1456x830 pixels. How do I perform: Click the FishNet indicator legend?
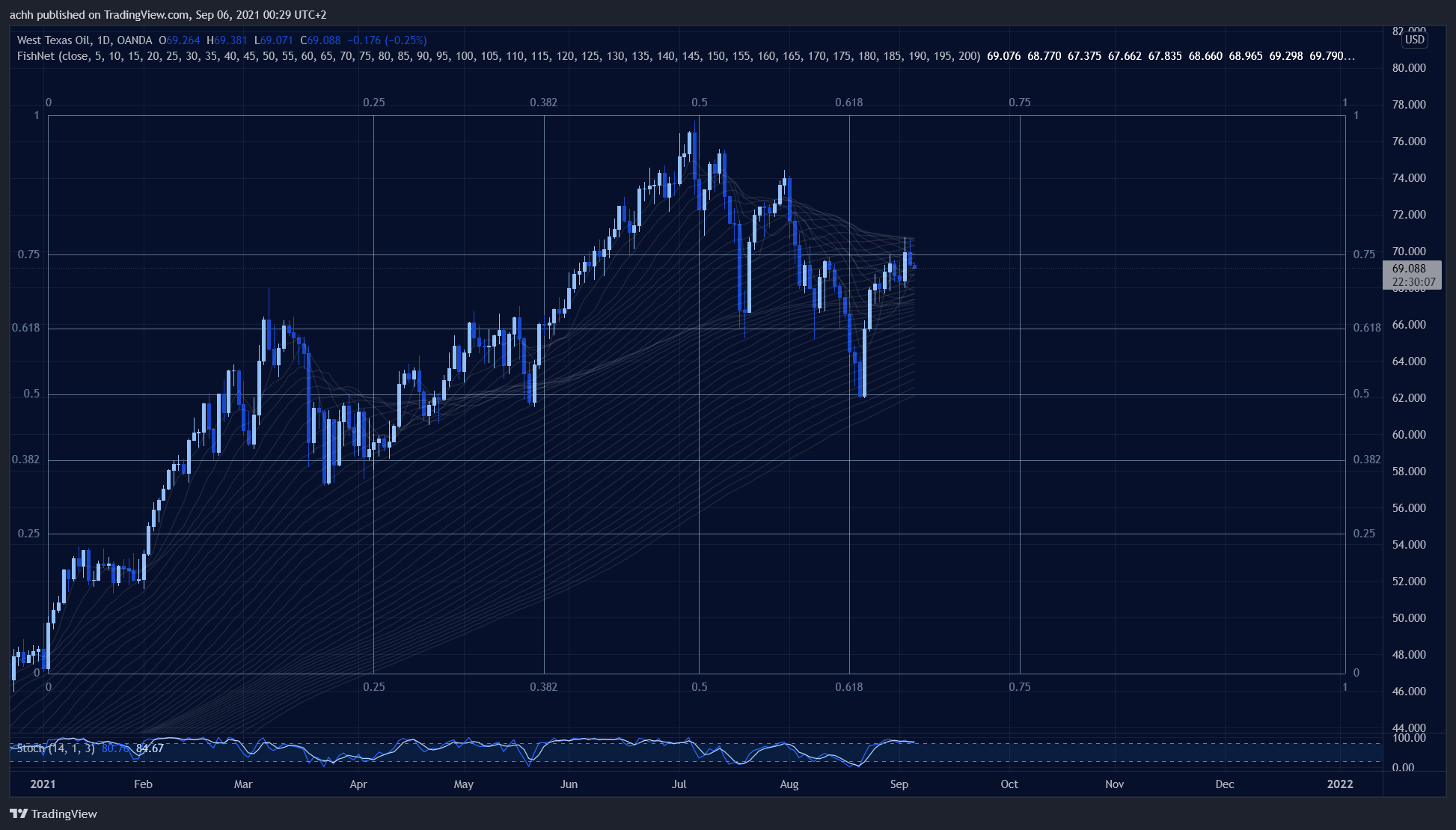coord(498,56)
